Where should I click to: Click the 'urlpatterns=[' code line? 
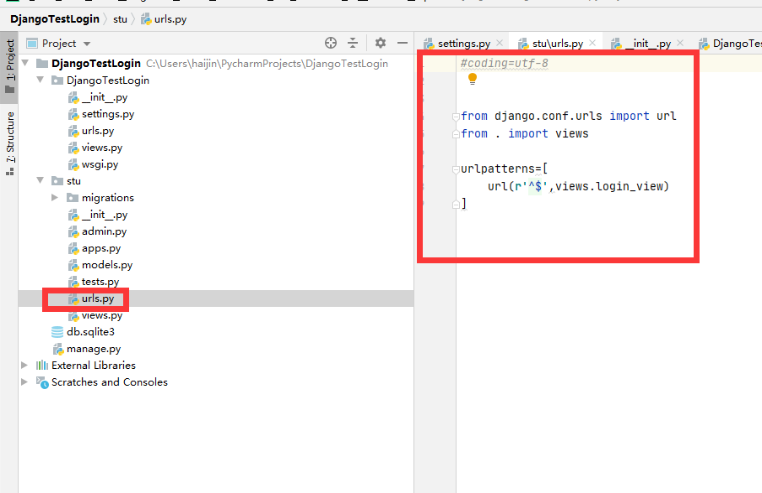click(x=504, y=169)
